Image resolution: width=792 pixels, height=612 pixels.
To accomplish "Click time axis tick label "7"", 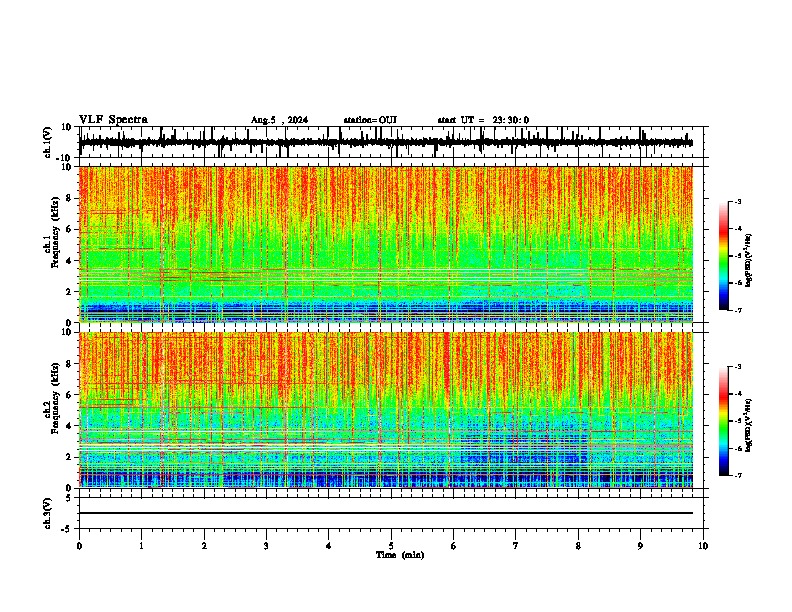I will (516, 546).
